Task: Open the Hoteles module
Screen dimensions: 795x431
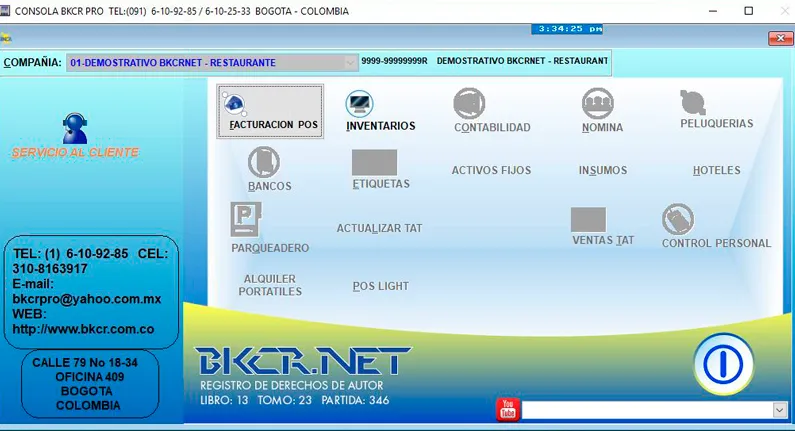Action: pos(716,170)
